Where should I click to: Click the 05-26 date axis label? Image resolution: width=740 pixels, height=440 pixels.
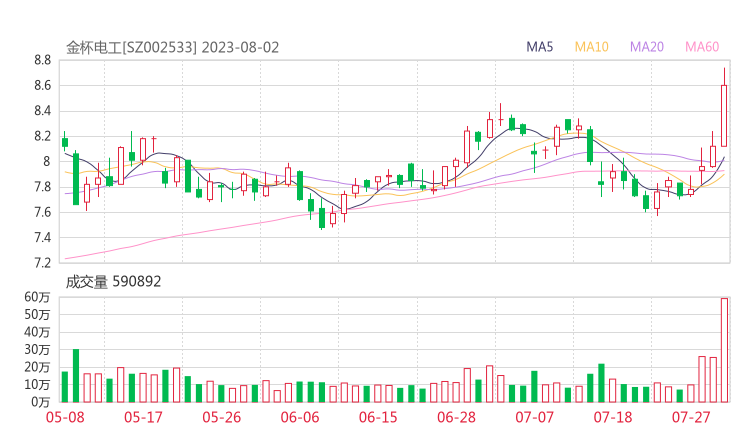(222, 417)
